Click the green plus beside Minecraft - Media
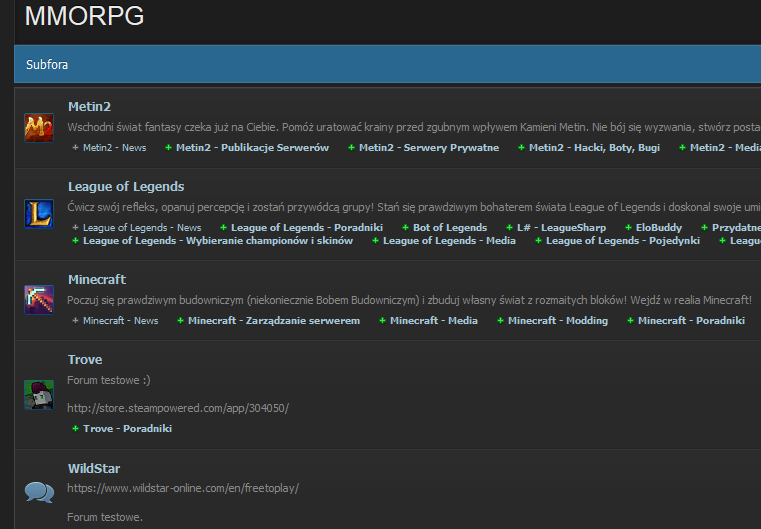The height and width of the screenshot is (529, 761). coord(382,321)
